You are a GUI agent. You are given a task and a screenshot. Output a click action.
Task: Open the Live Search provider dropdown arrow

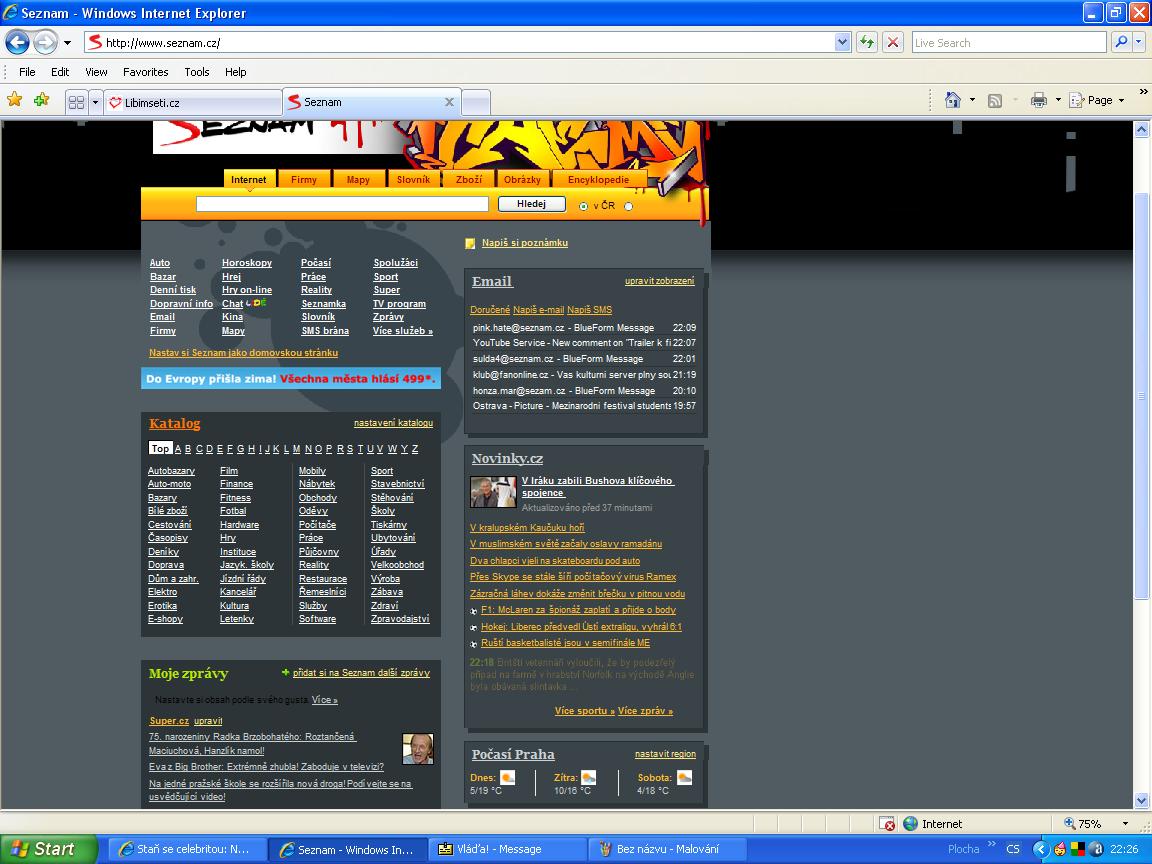click(x=1139, y=43)
